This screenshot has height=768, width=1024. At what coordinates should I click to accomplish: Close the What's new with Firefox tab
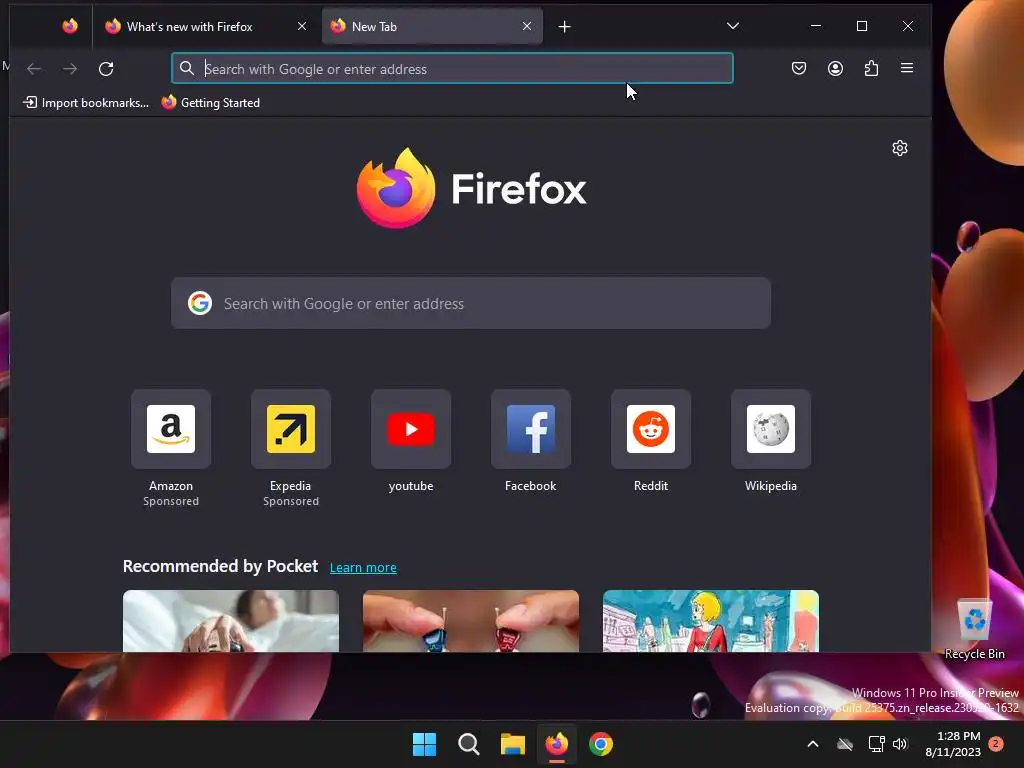302,26
